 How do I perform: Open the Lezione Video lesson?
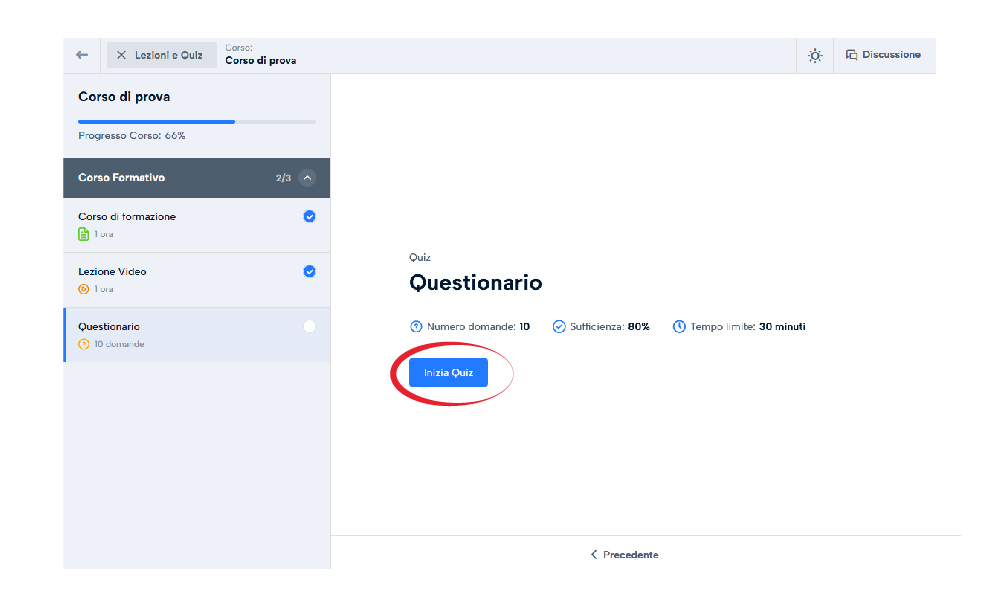point(113,271)
